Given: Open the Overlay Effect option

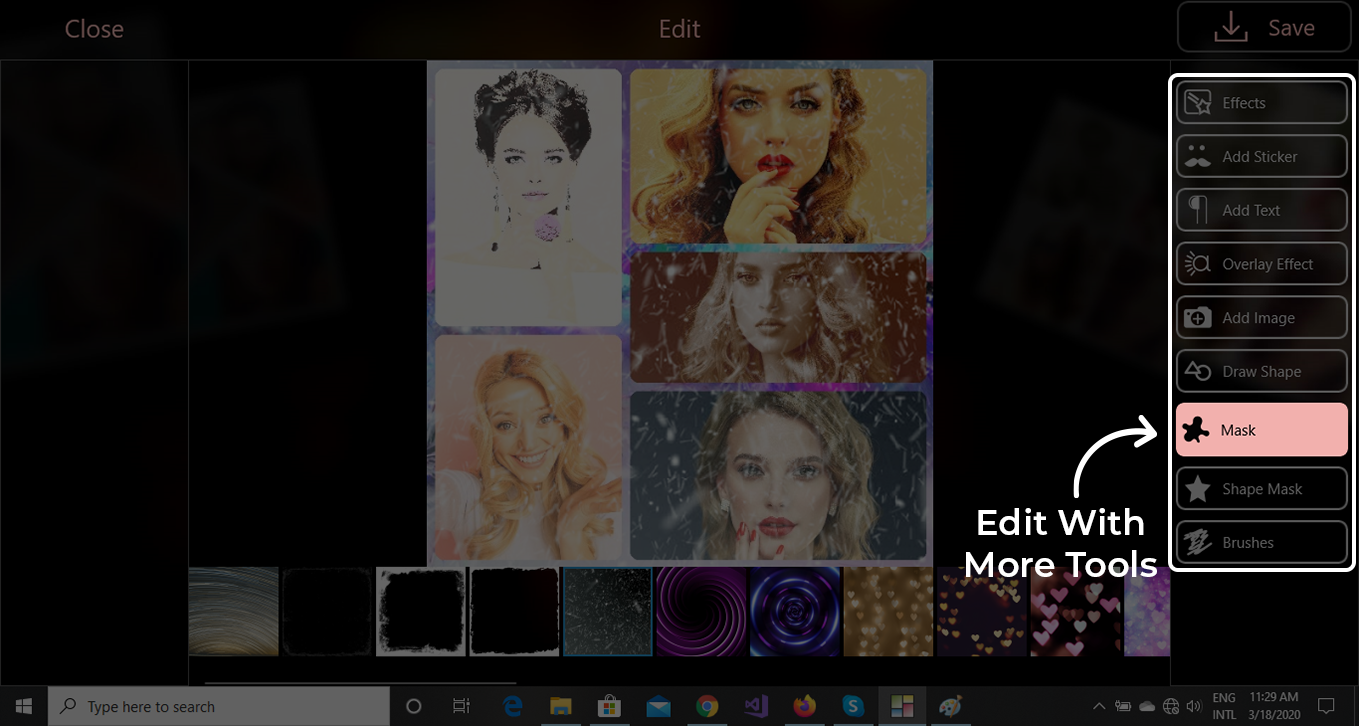Looking at the screenshot, I should point(1261,264).
